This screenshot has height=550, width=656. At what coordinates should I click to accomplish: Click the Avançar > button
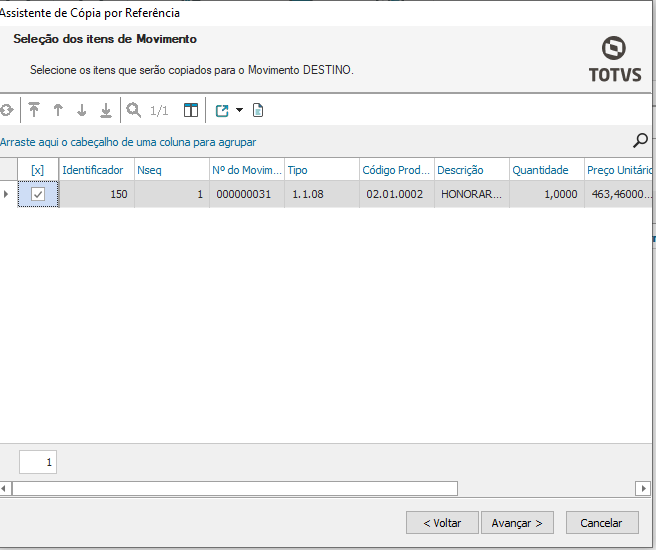517,522
